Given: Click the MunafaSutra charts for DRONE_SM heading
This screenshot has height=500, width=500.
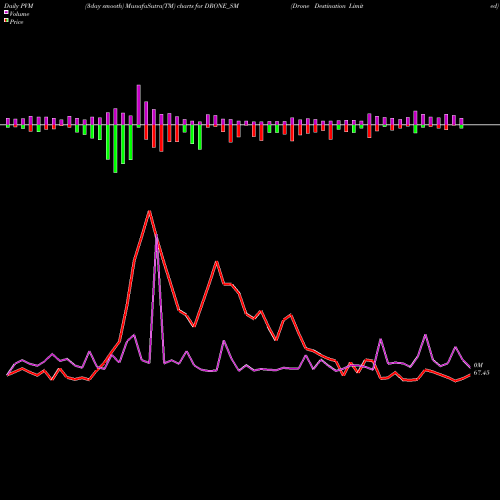Looking at the screenshot, I should [x=162, y=6].
